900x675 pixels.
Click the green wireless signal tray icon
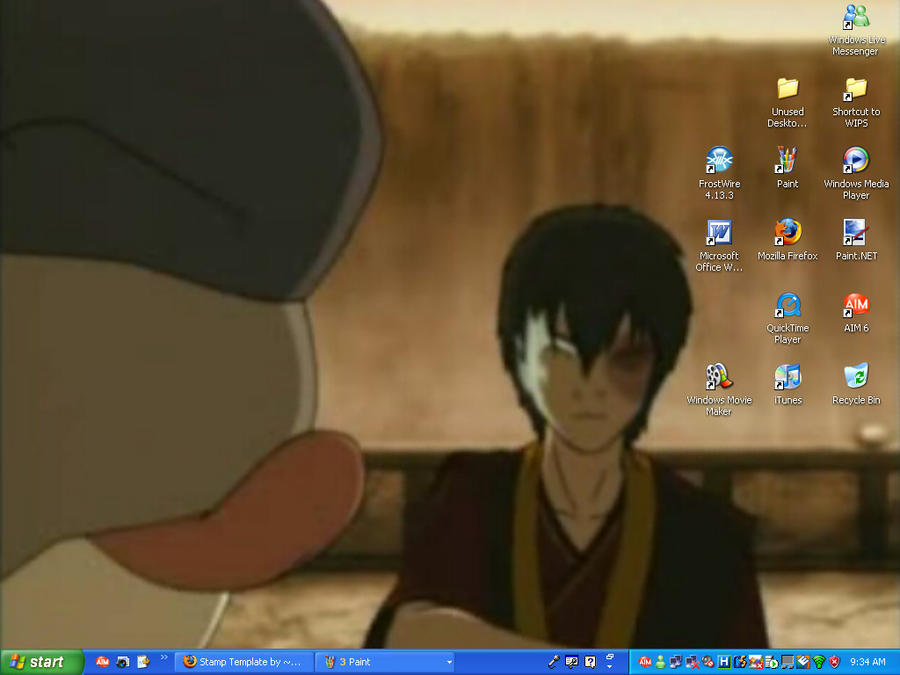(x=819, y=662)
